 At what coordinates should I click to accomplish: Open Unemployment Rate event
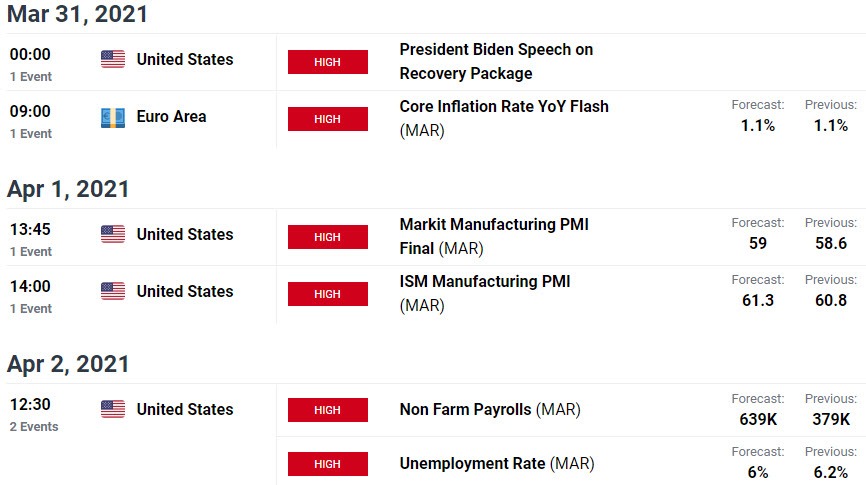tap(497, 463)
